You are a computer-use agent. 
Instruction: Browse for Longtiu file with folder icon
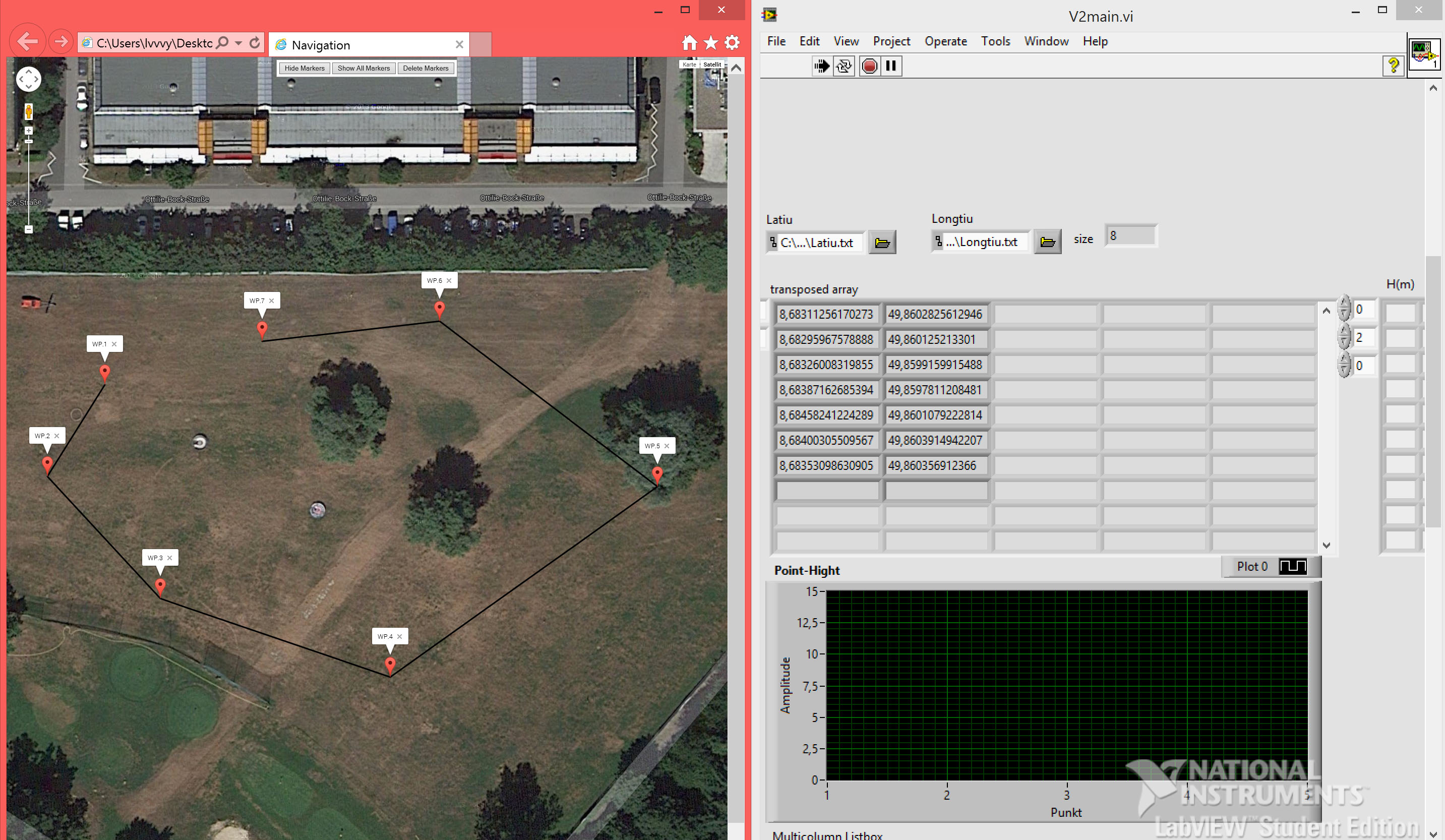1047,242
